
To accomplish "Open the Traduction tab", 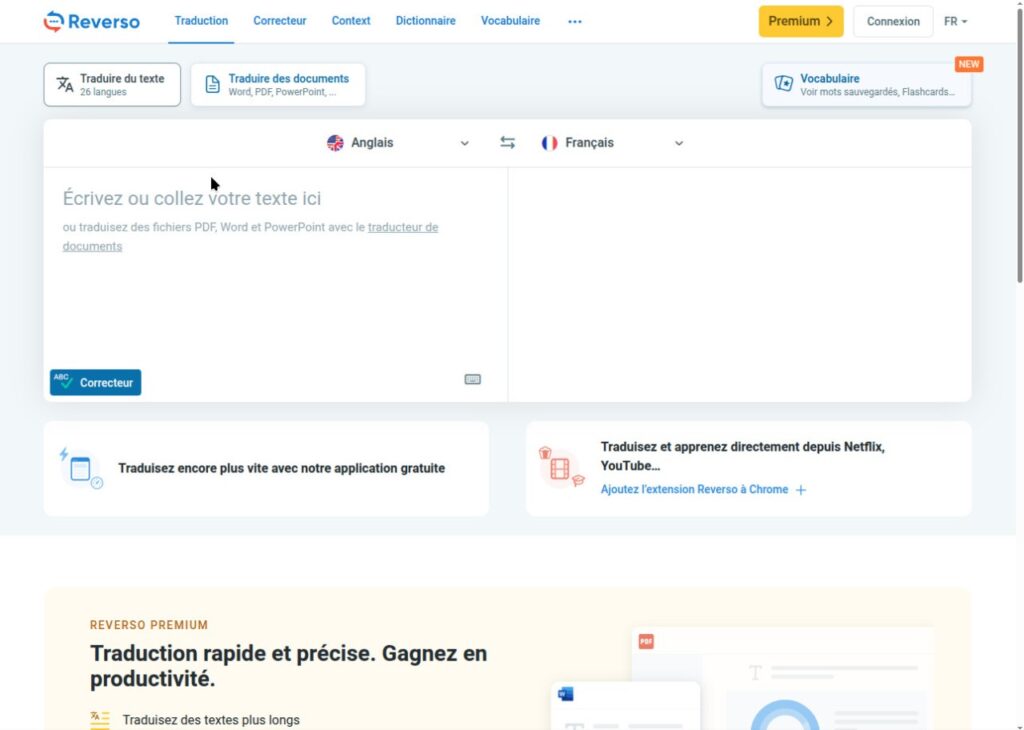I will [201, 21].
